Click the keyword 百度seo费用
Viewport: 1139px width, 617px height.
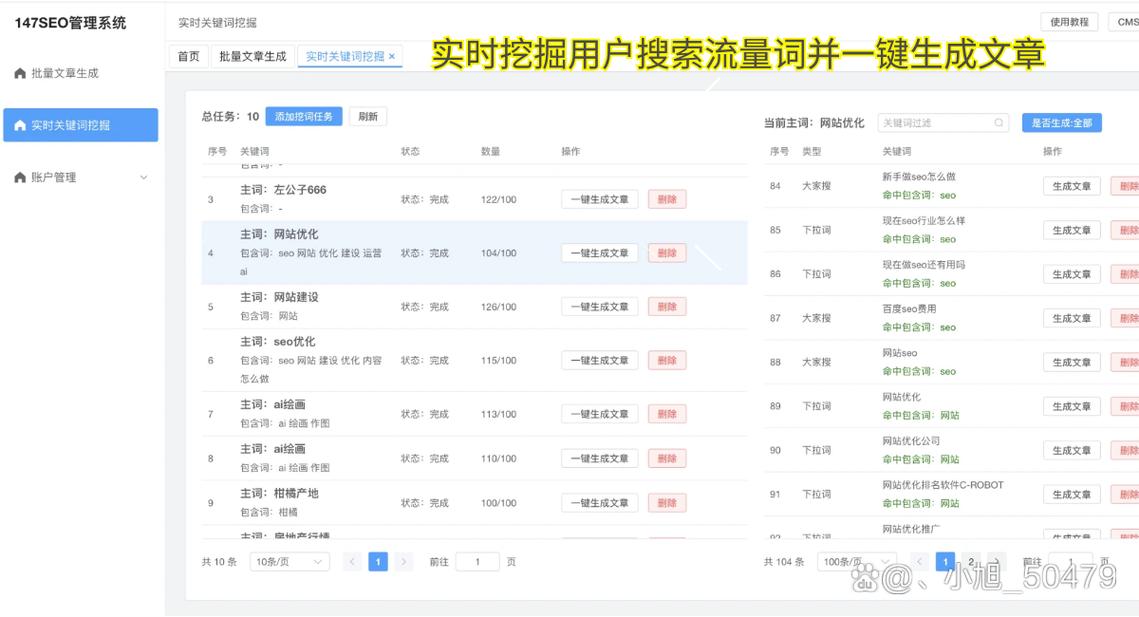click(x=909, y=309)
